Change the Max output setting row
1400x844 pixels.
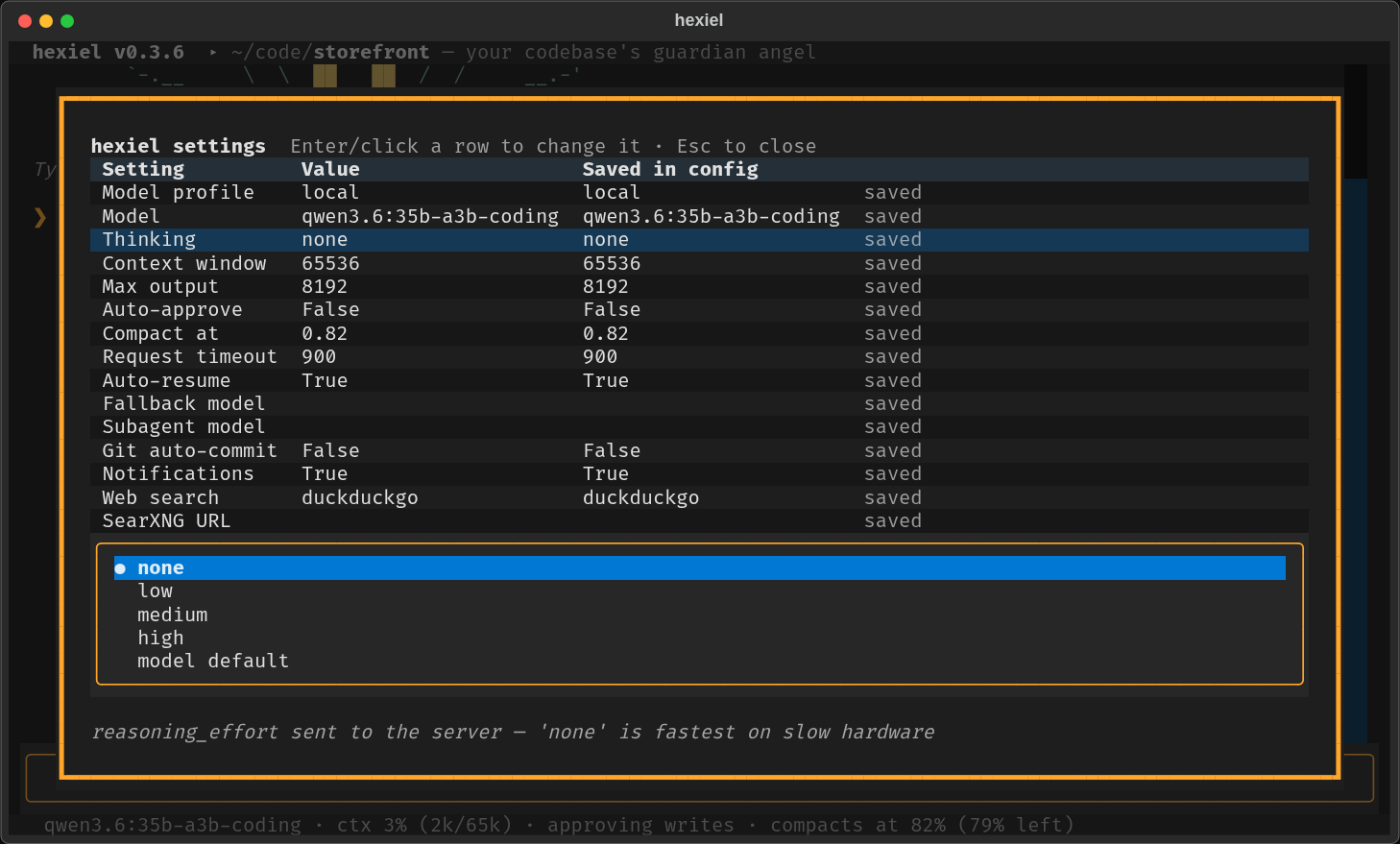click(700, 286)
